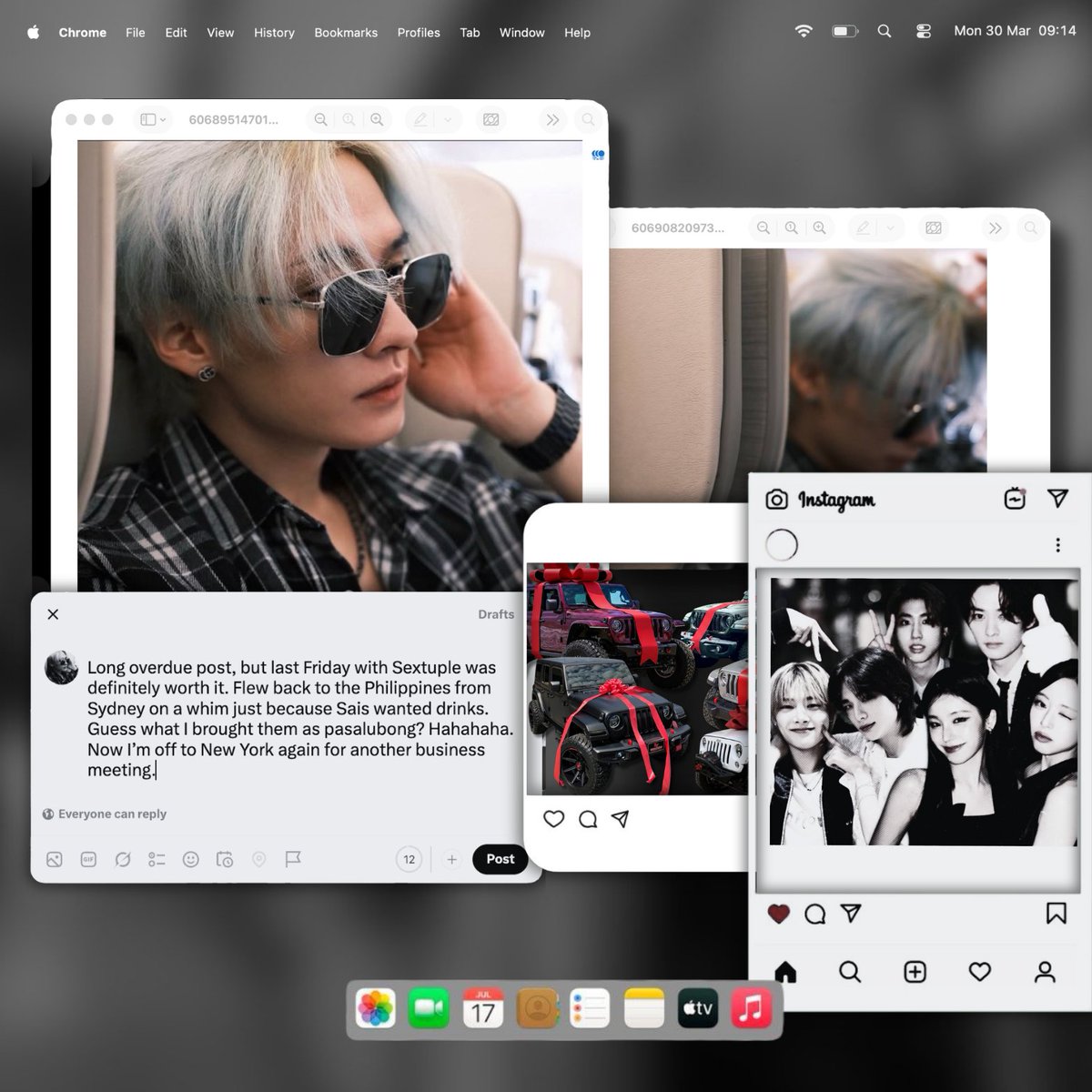Like the gift-wrapped Jeeps post
The image size is (1092, 1092).
pyautogui.click(x=554, y=819)
